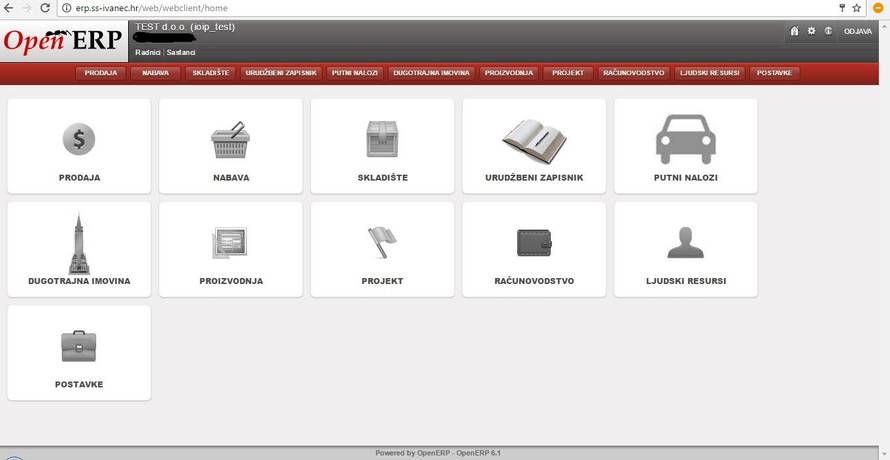The width and height of the screenshot is (890, 460).
Task: Open Ljudski resursi person icon
Action: click(x=685, y=243)
